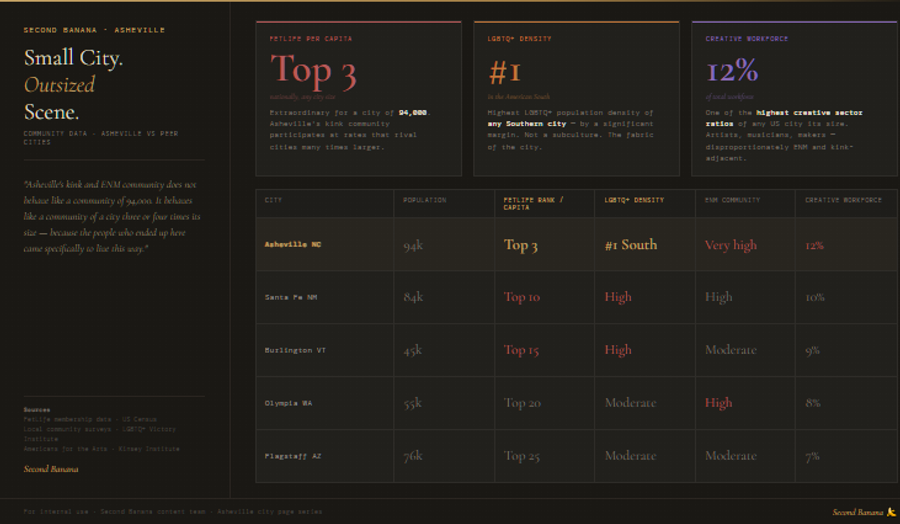This screenshot has height=524, width=900.
Task: Click the 'CITY' column header
Action: point(273,200)
